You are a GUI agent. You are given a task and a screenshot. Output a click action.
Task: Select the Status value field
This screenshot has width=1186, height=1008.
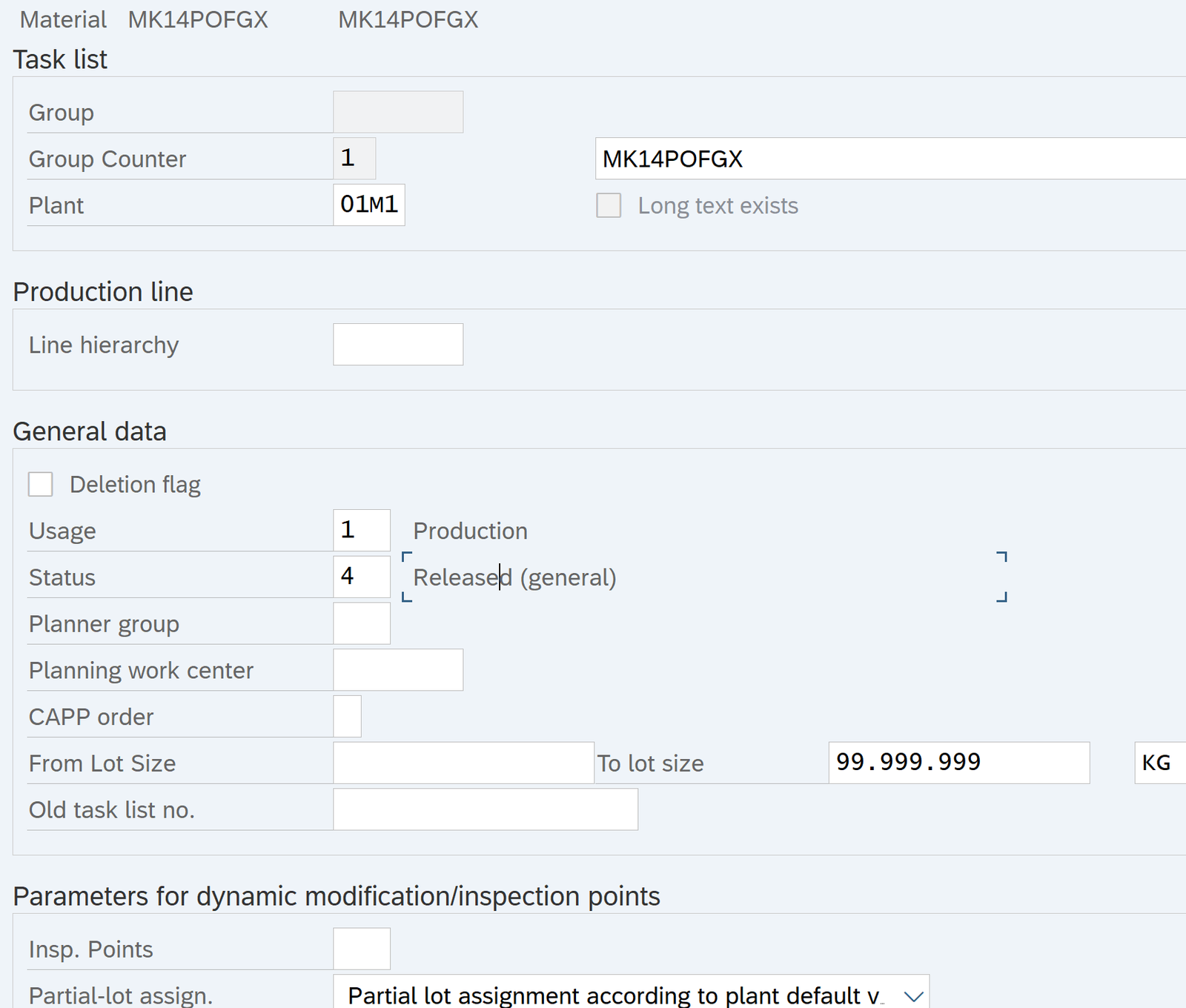361,577
